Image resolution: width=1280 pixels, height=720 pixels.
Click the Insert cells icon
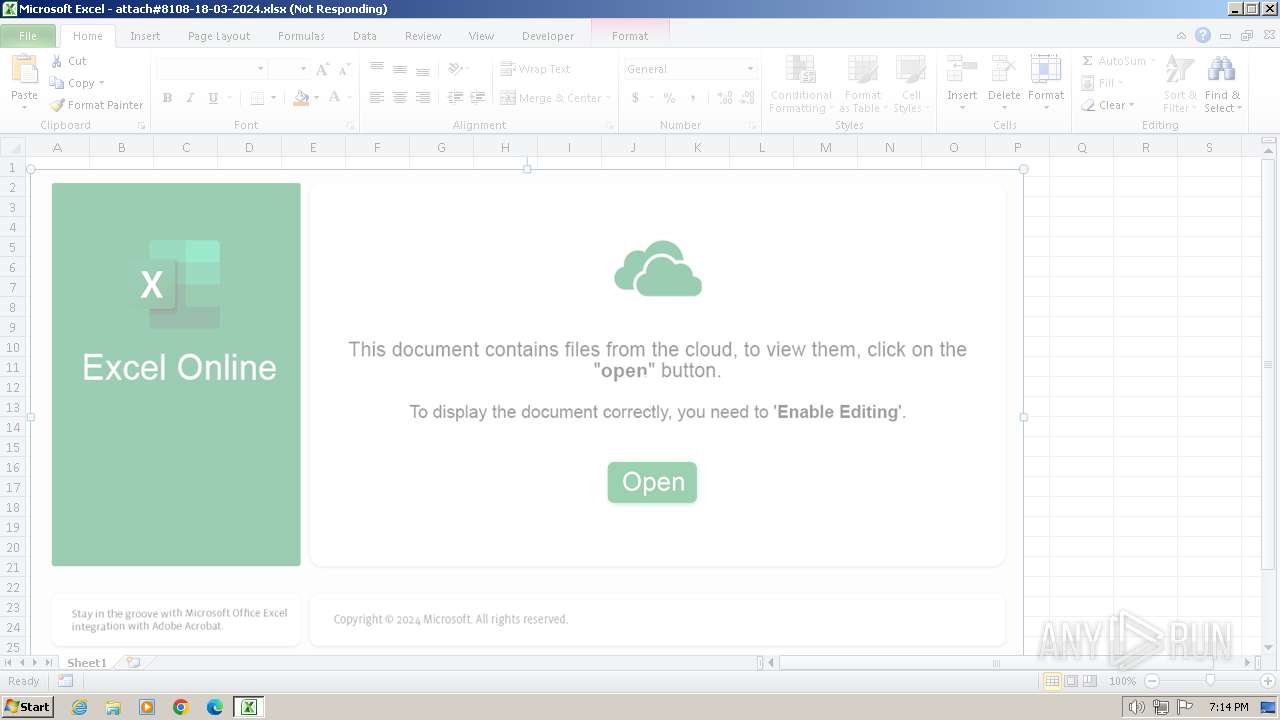click(x=962, y=70)
